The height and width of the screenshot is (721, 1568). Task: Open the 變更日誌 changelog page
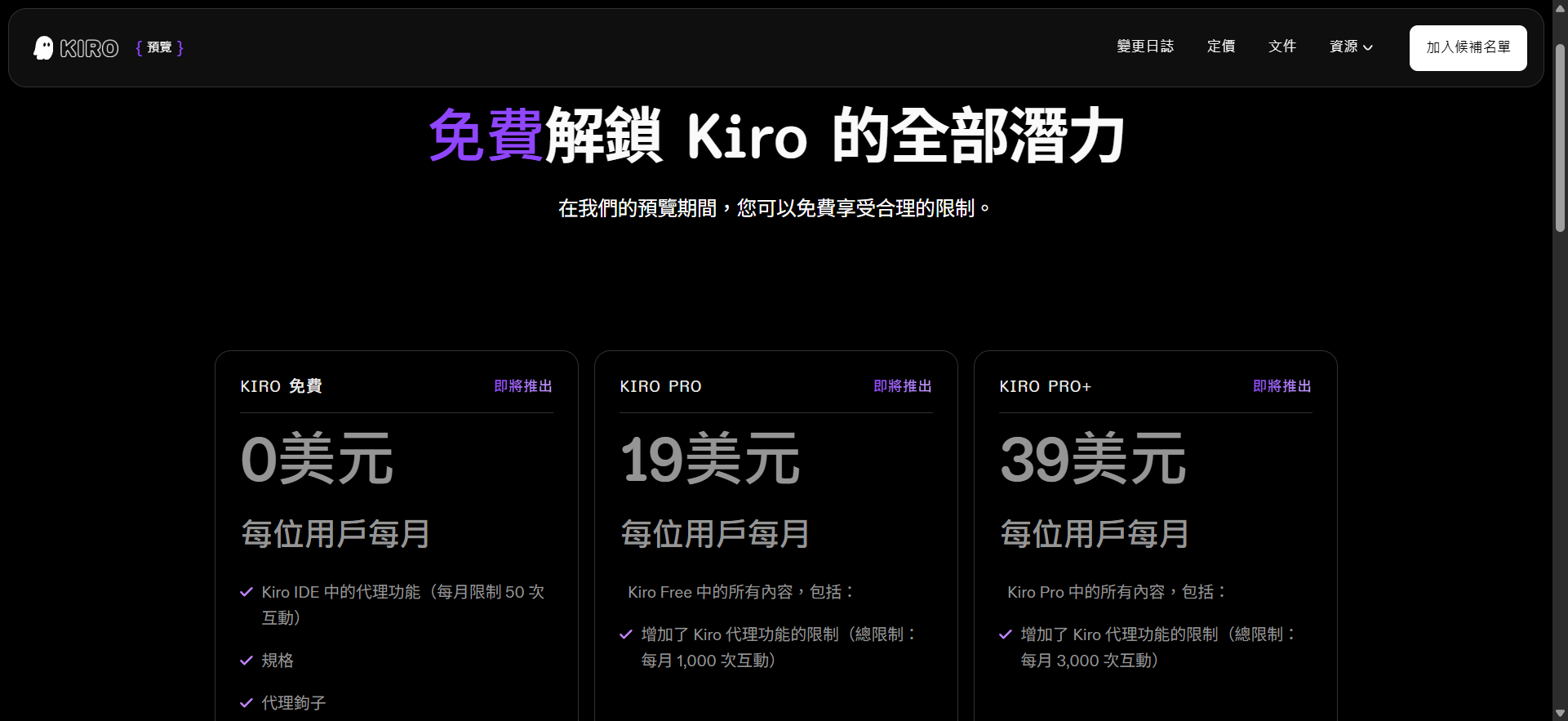click(1145, 47)
